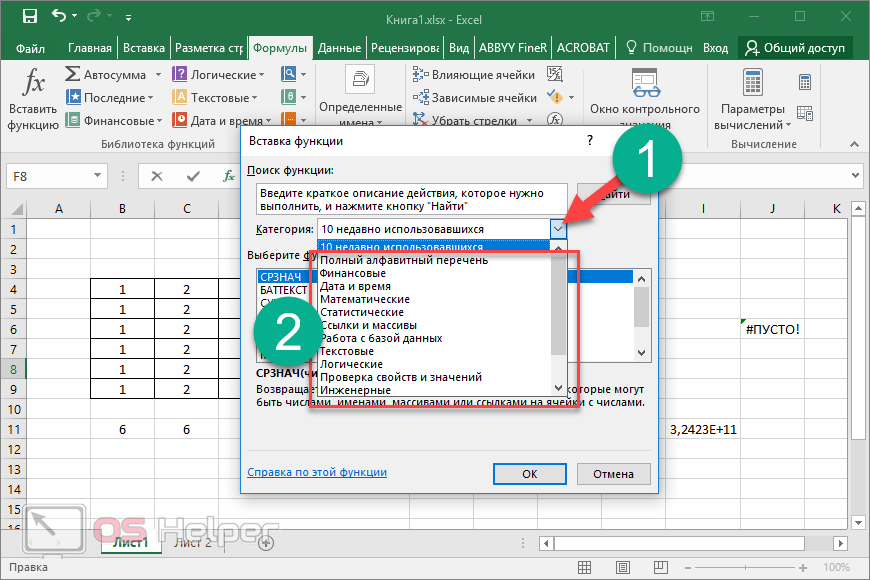Save the workbook using the floppy disk icon
This screenshot has height=580, width=870.
tap(29, 17)
